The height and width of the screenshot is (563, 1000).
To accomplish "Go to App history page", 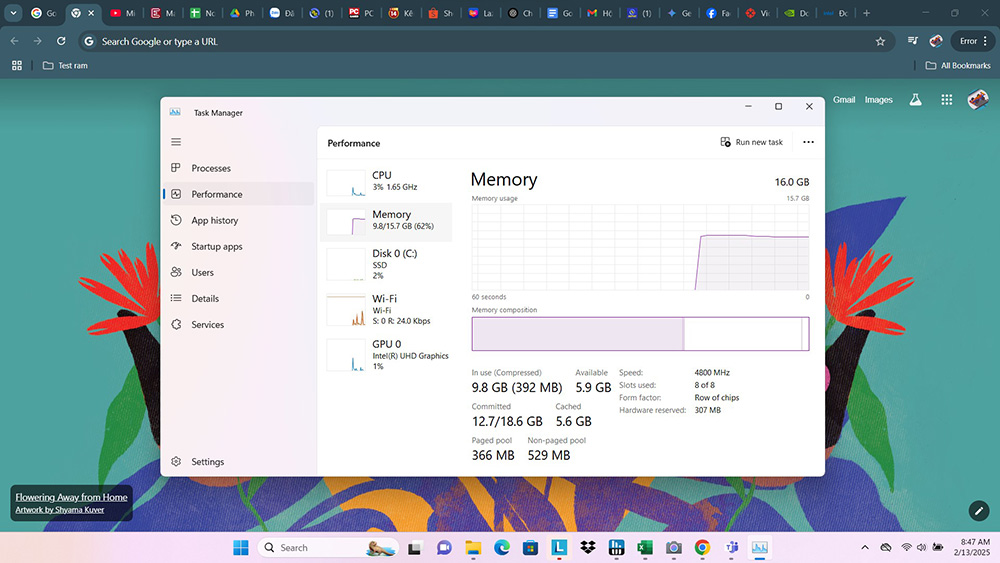I will click(x=239, y=221).
